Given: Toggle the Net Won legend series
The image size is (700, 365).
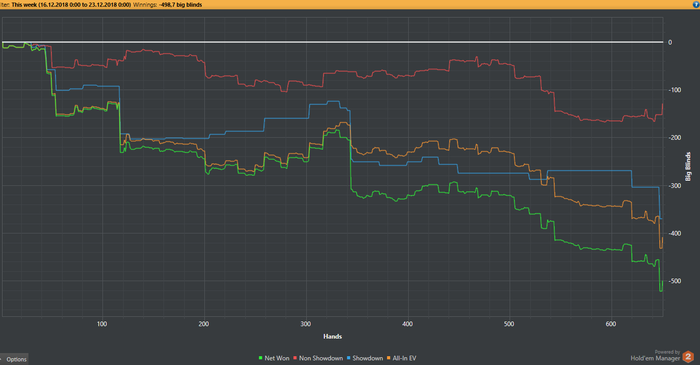Looking at the screenshot, I should pyautogui.click(x=274, y=358).
